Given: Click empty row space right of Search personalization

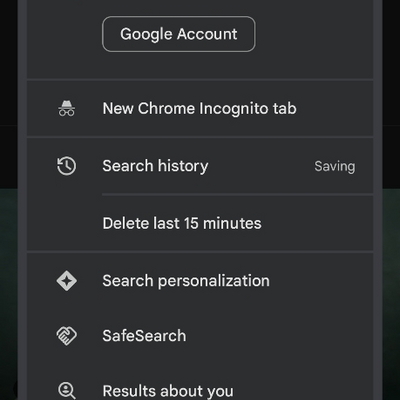Looking at the screenshot, I should [x=322, y=281].
